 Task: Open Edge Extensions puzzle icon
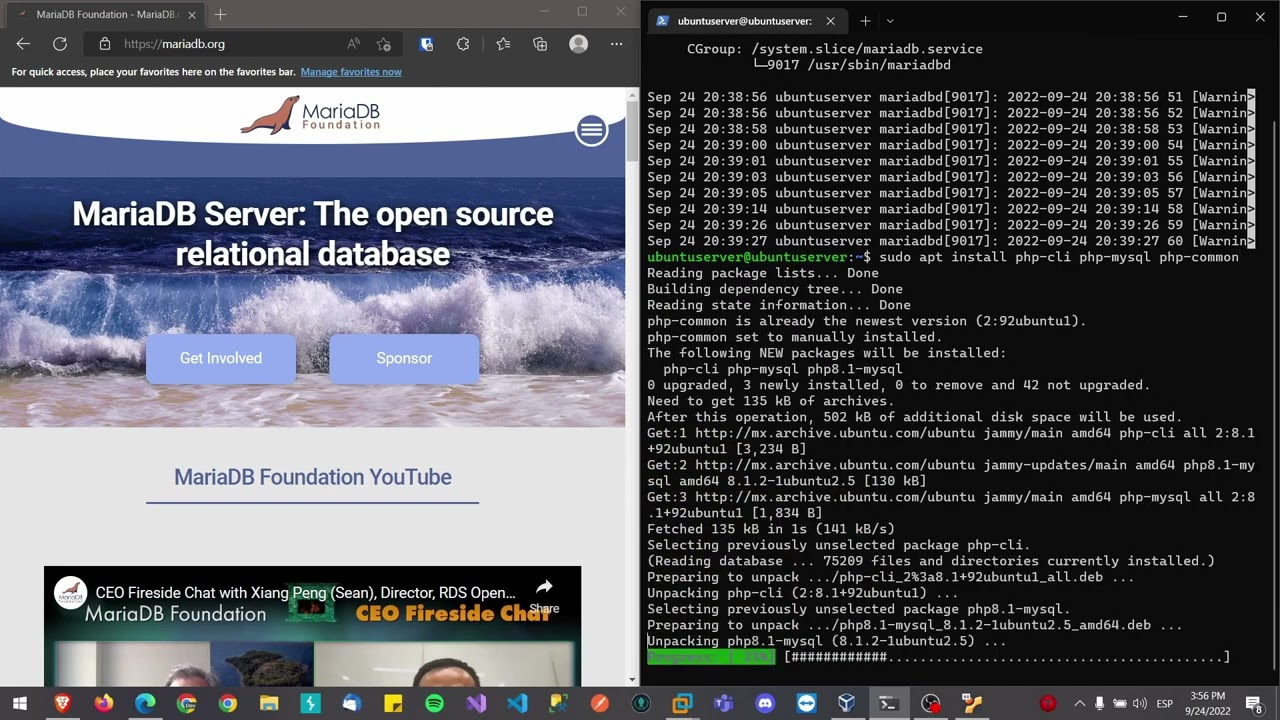(463, 44)
